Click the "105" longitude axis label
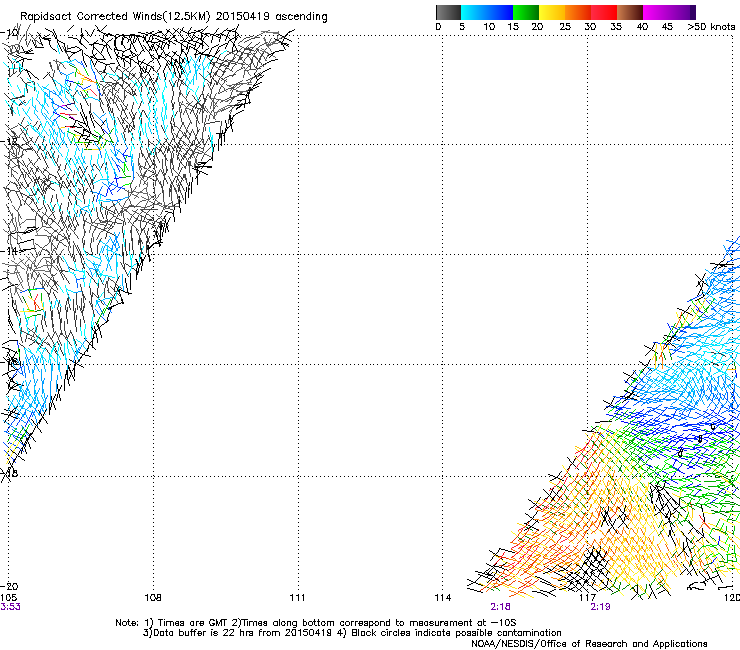The height and width of the screenshot is (650, 740). click(x=8, y=598)
